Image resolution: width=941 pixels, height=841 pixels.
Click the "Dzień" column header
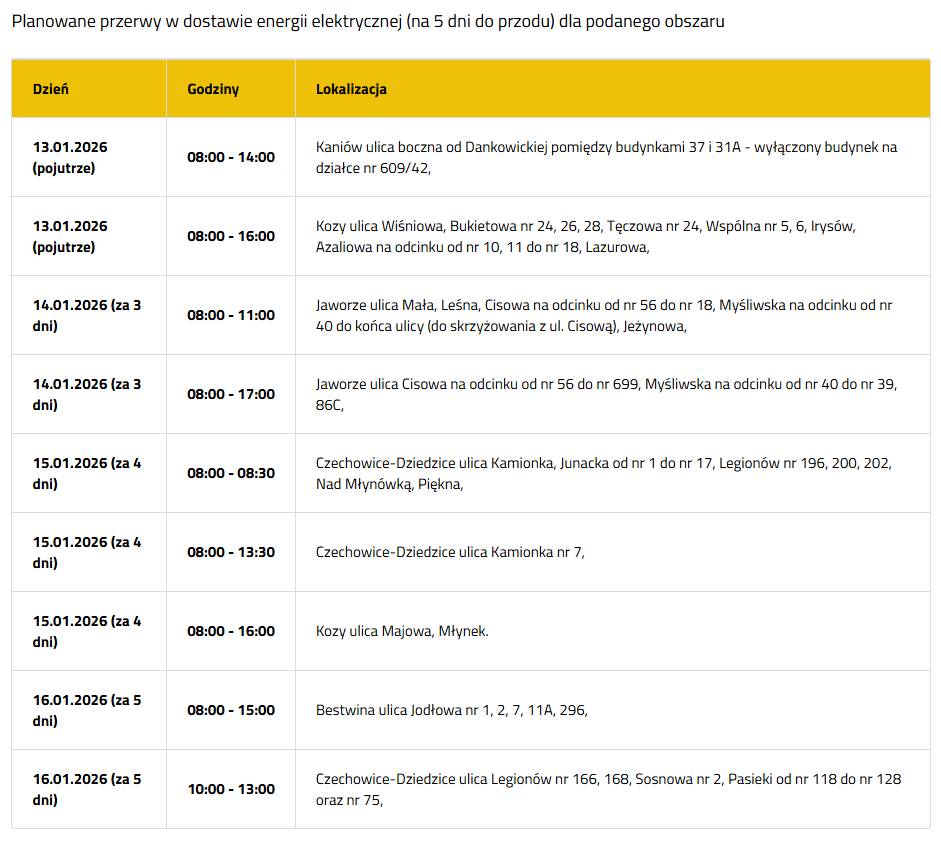click(51, 89)
